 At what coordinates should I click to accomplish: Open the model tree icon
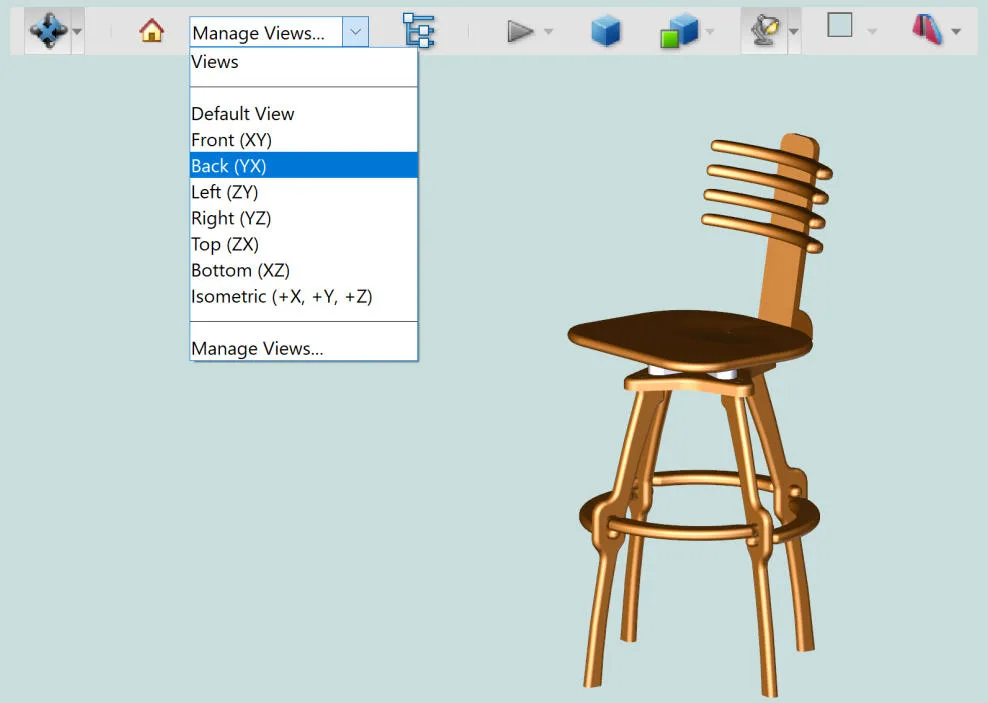419,30
